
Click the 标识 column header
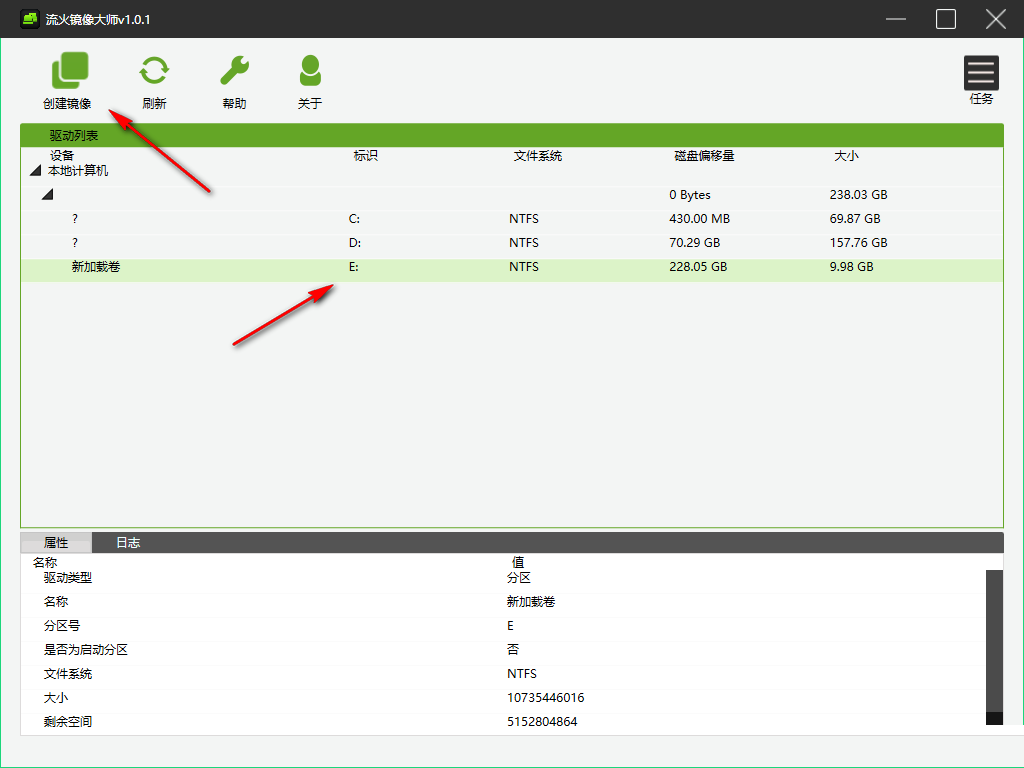366,156
